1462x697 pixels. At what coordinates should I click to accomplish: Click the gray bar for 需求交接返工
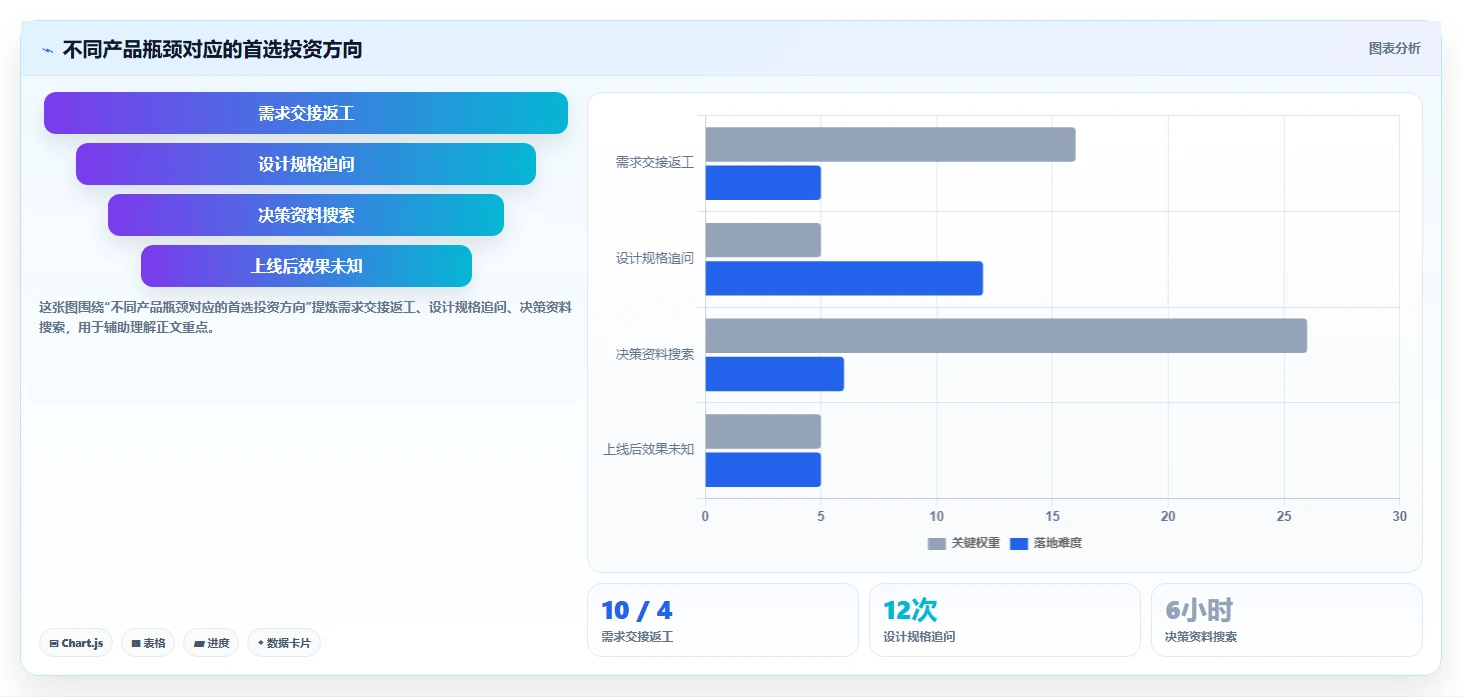pos(890,144)
